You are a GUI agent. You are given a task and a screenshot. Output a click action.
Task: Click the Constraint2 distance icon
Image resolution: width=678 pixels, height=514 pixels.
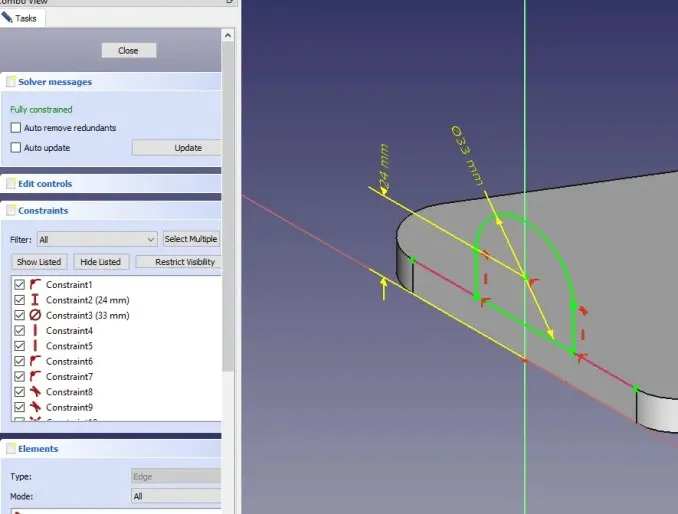(x=35, y=300)
